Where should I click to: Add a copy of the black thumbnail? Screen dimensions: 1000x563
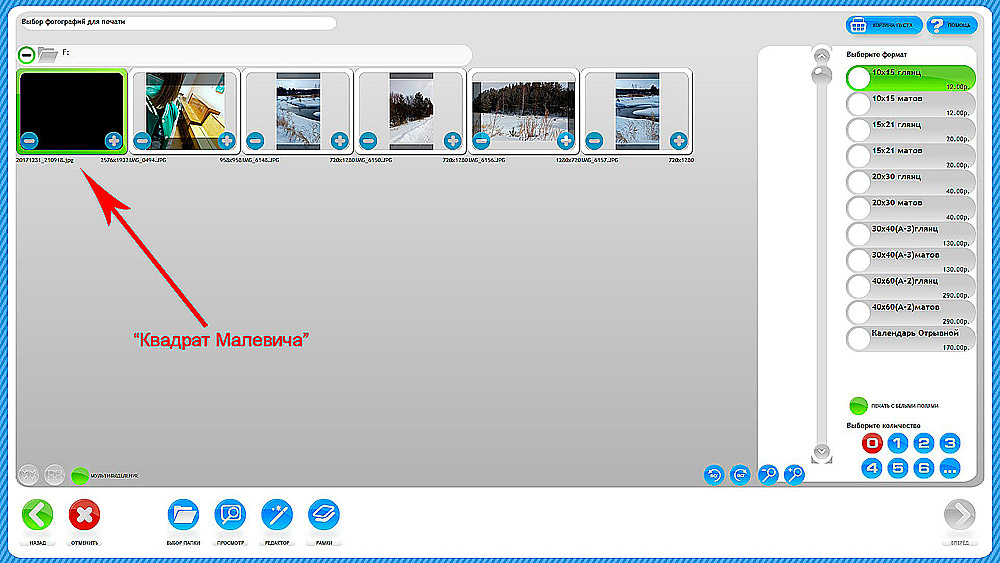coord(113,141)
